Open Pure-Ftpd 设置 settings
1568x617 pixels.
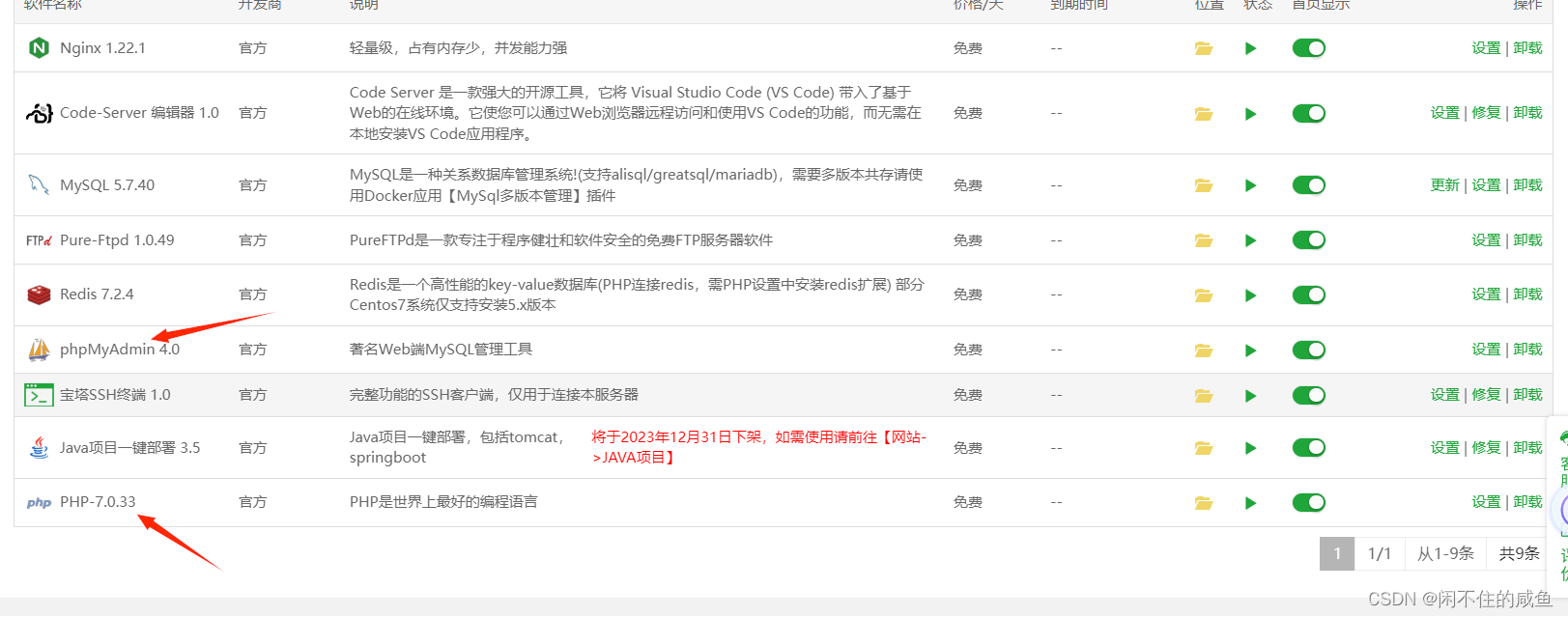click(x=1486, y=240)
